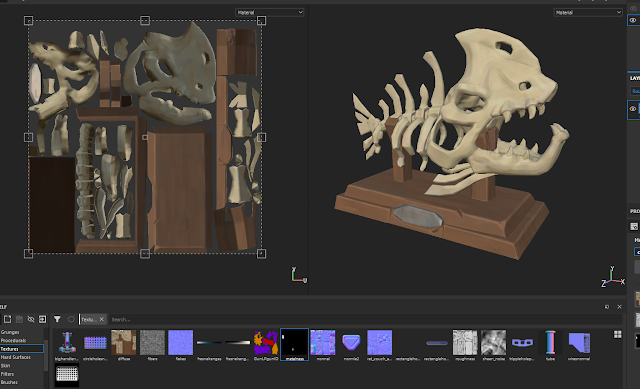The width and height of the screenshot is (640, 389).
Task: Select the GunLPgunID color map thumbnail
Action: pyautogui.click(x=266, y=342)
